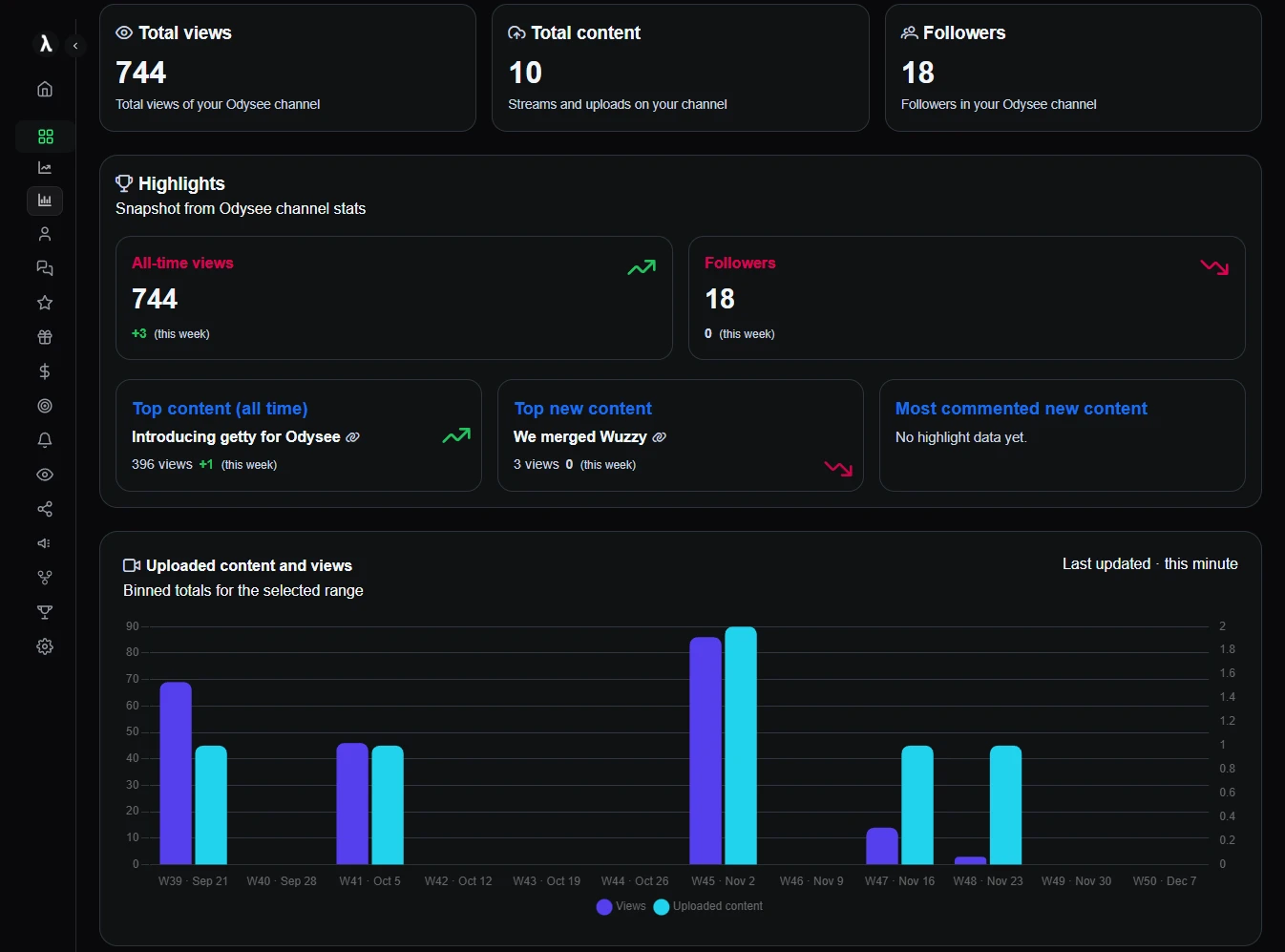
Task: Click the purple Views bar for W39
Action: click(x=176, y=773)
